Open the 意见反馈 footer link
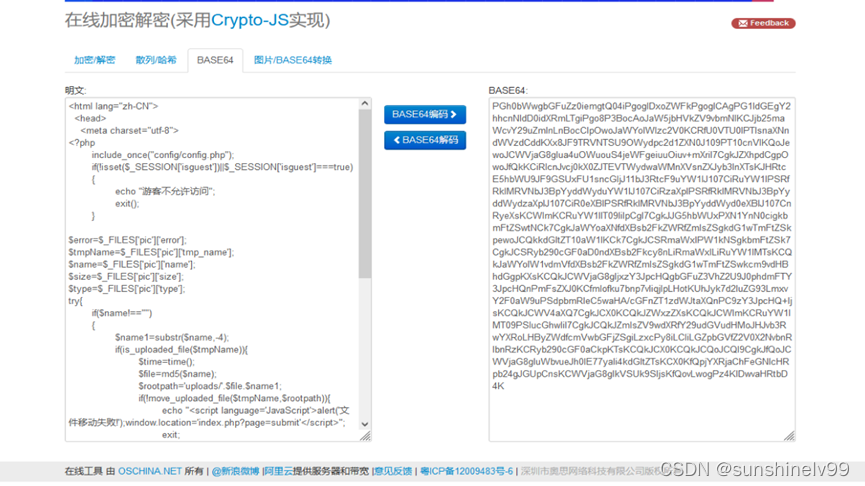The image size is (865, 486). tap(393, 471)
